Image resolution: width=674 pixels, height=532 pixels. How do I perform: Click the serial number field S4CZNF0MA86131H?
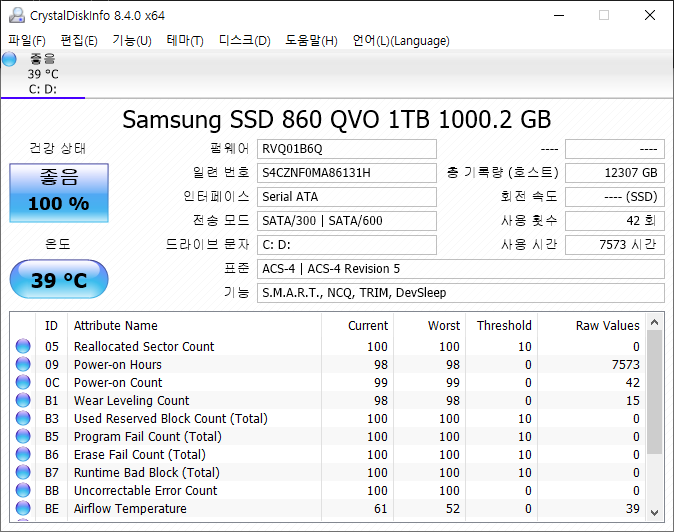347,173
